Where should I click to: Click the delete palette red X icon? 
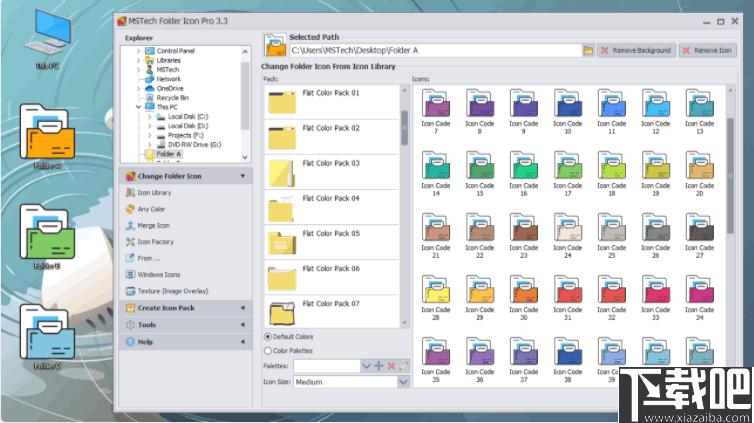coord(391,366)
